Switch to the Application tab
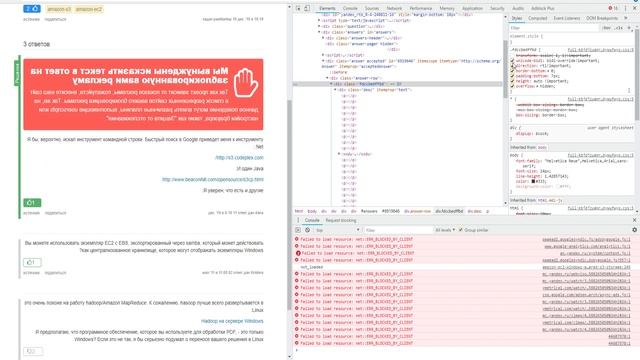Image resolution: width=640 pixels, height=360 pixels. coord(472,8)
